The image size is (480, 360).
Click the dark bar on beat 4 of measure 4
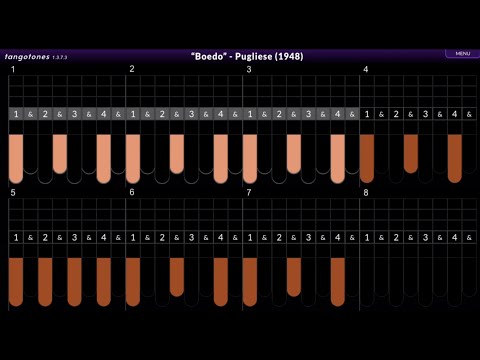[455, 159]
